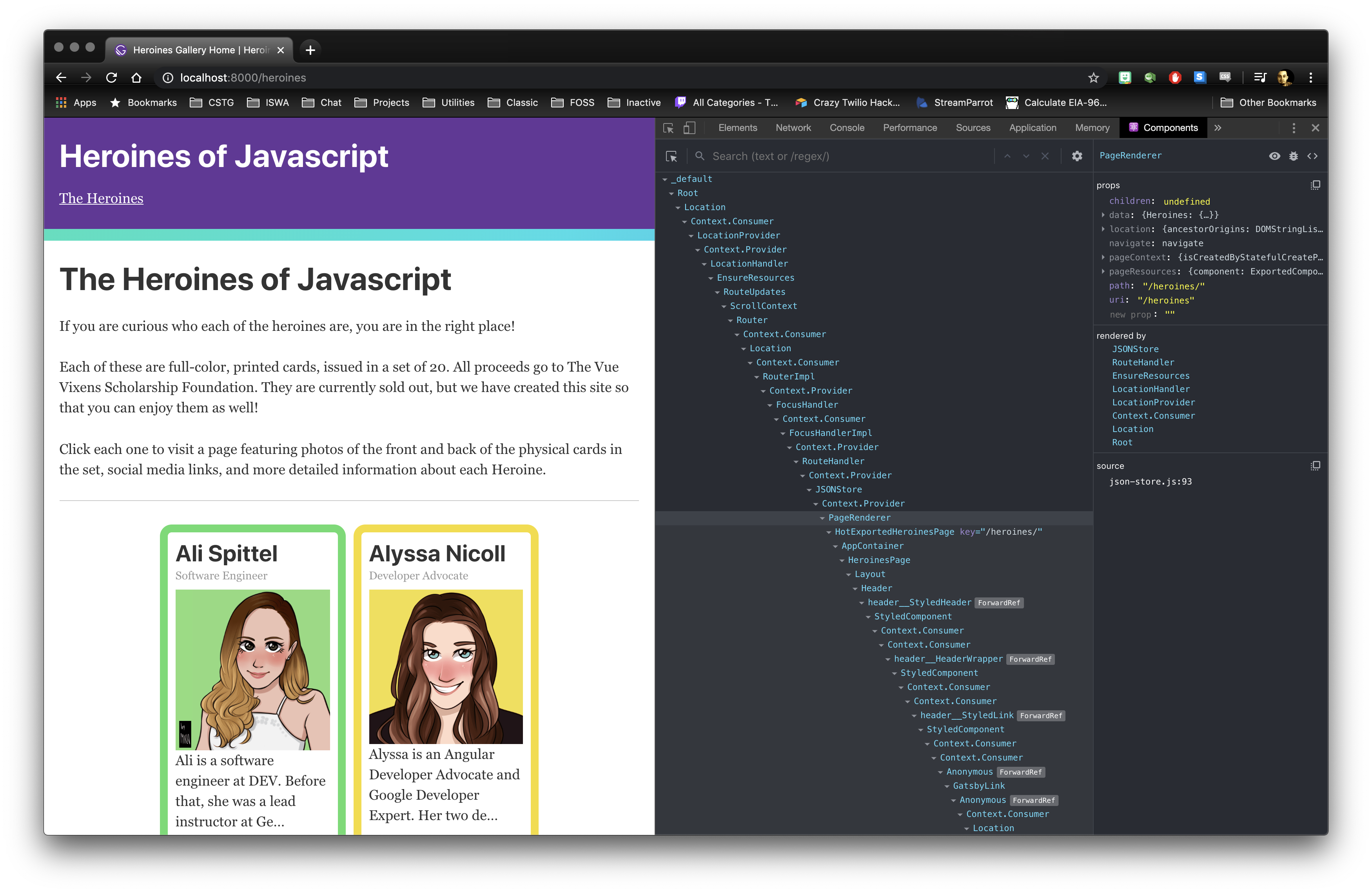Image resolution: width=1372 pixels, height=893 pixels.
Task: Toggle device toolbar icon in DevTools
Action: tap(690, 128)
